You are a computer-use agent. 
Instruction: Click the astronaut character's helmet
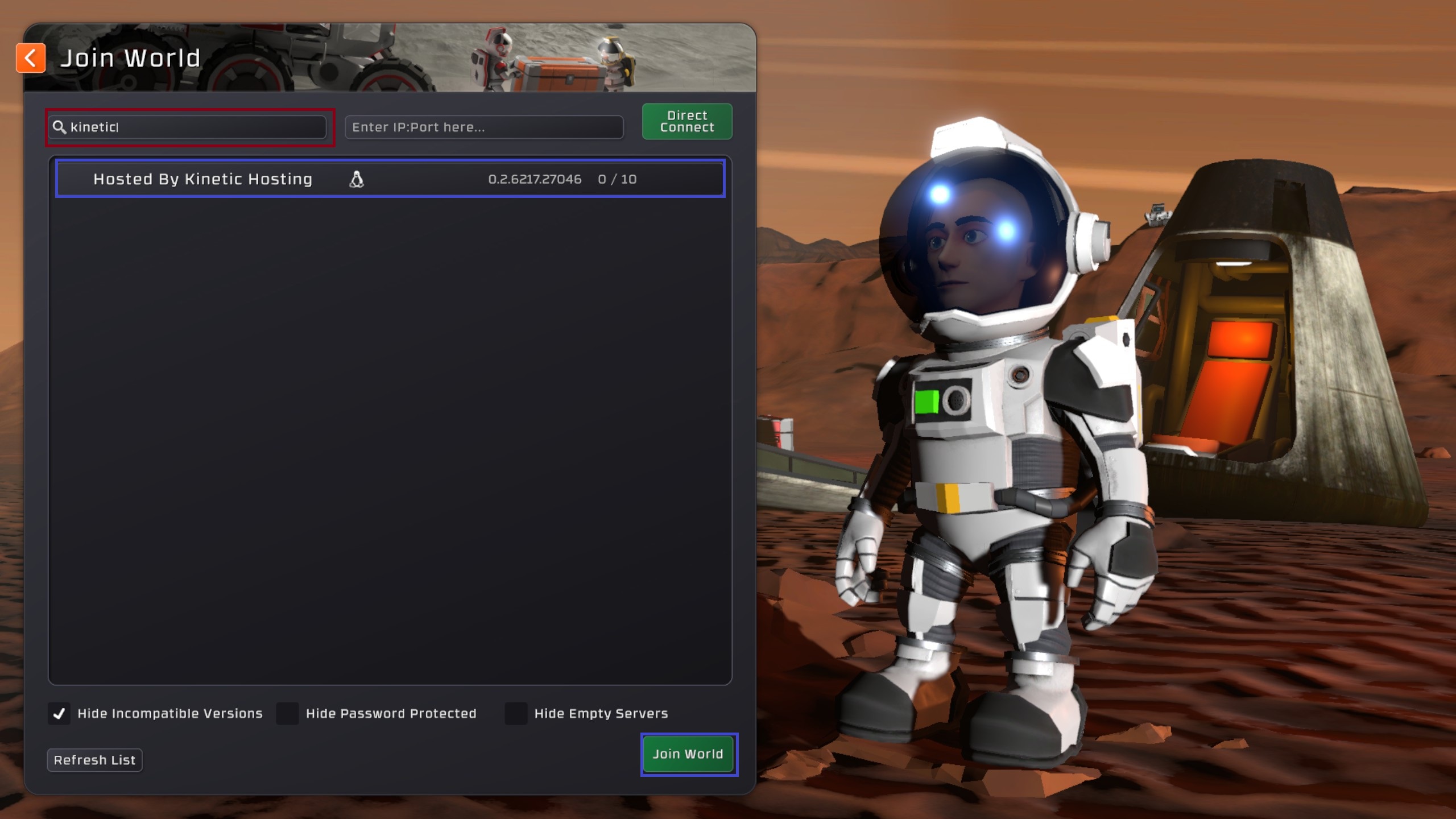tap(990, 227)
